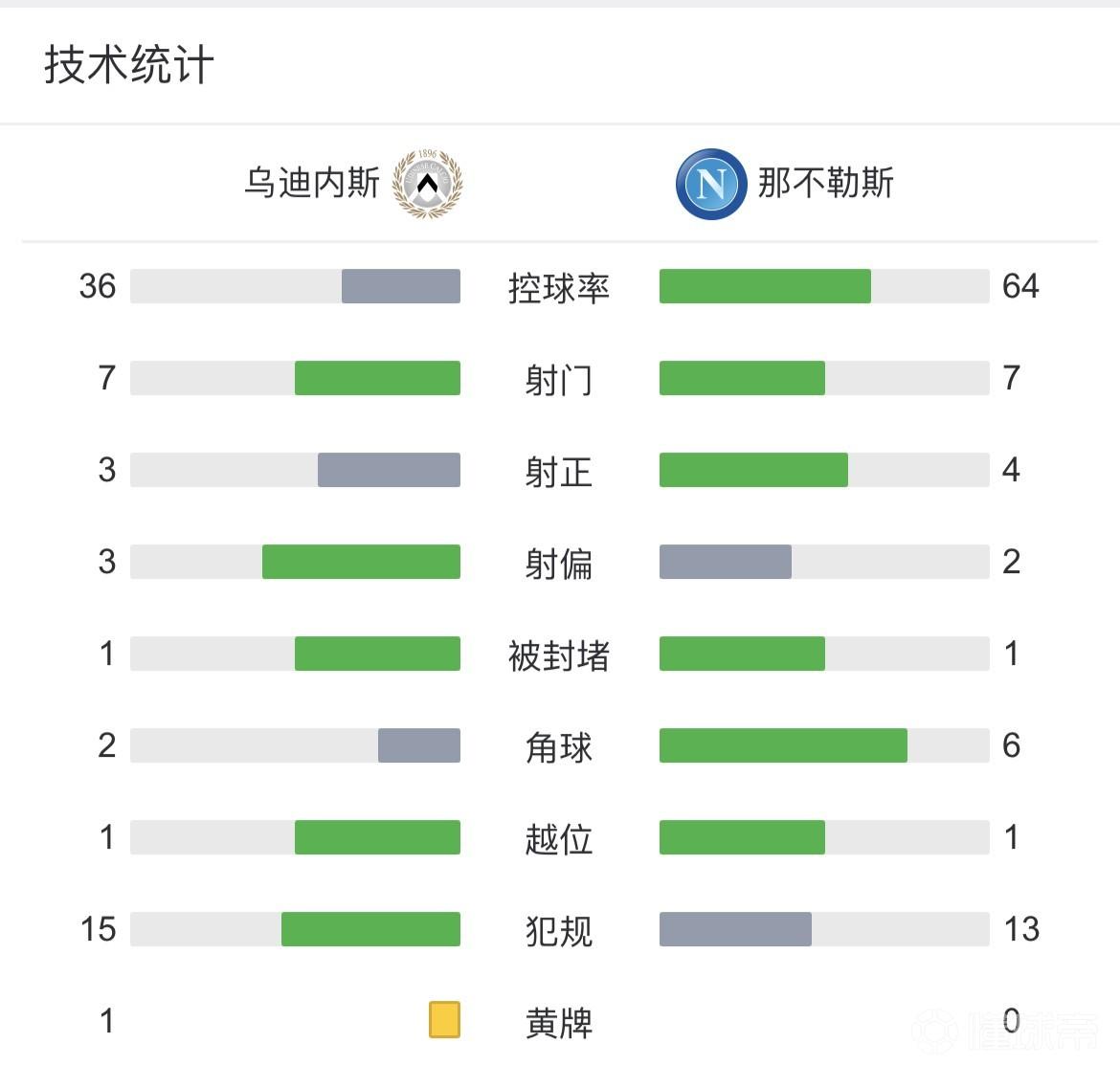Click the 黄牌 stat label
1120x1065 pixels.
pyautogui.click(x=559, y=1022)
